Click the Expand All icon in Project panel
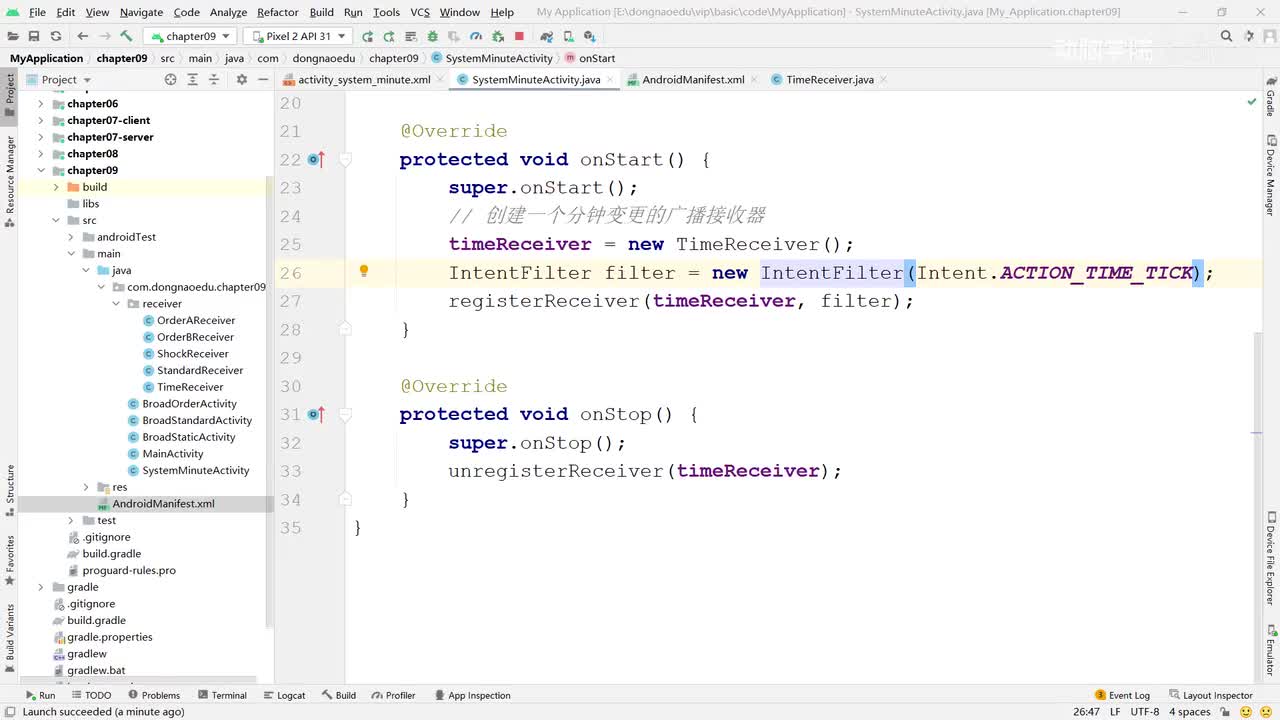This screenshot has width=1280, height=720. (192, 79)
